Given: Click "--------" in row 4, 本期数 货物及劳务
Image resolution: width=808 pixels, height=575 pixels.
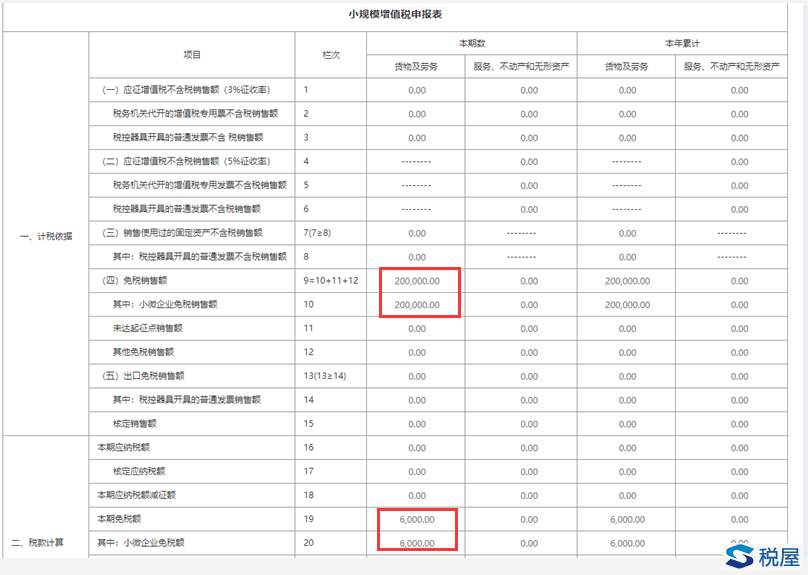Looking at the screenshot, I should 416,162.
